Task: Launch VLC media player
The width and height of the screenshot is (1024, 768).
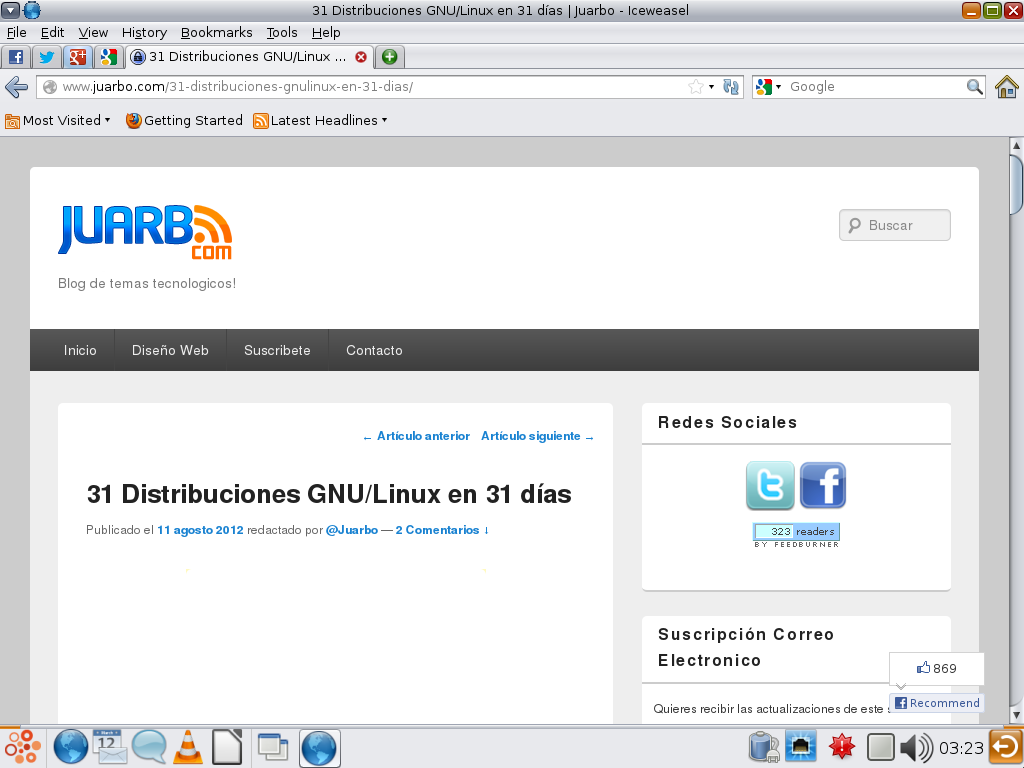Action: pos(188,747)
